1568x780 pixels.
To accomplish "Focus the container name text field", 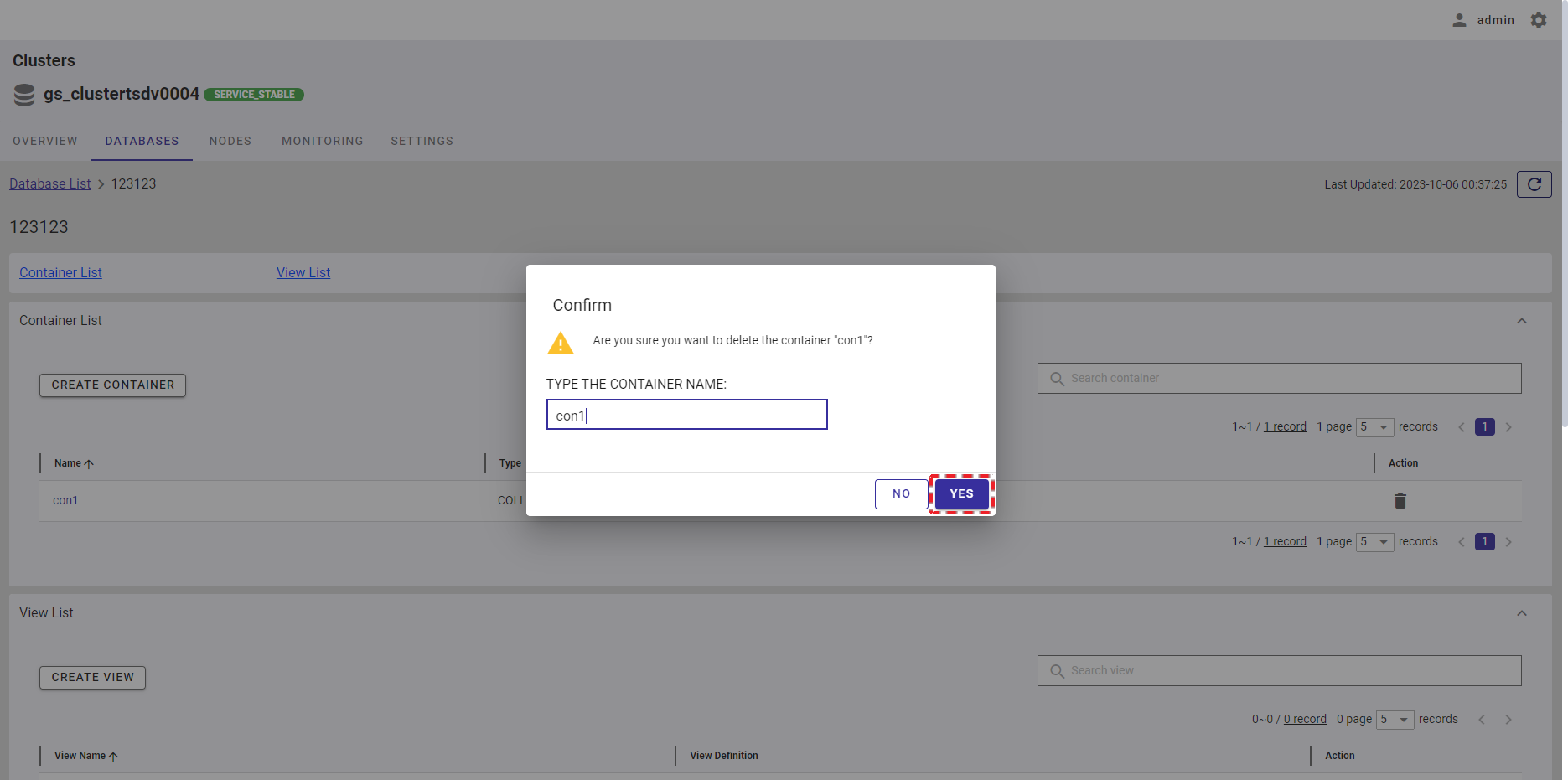I will [x=686, y=415].
